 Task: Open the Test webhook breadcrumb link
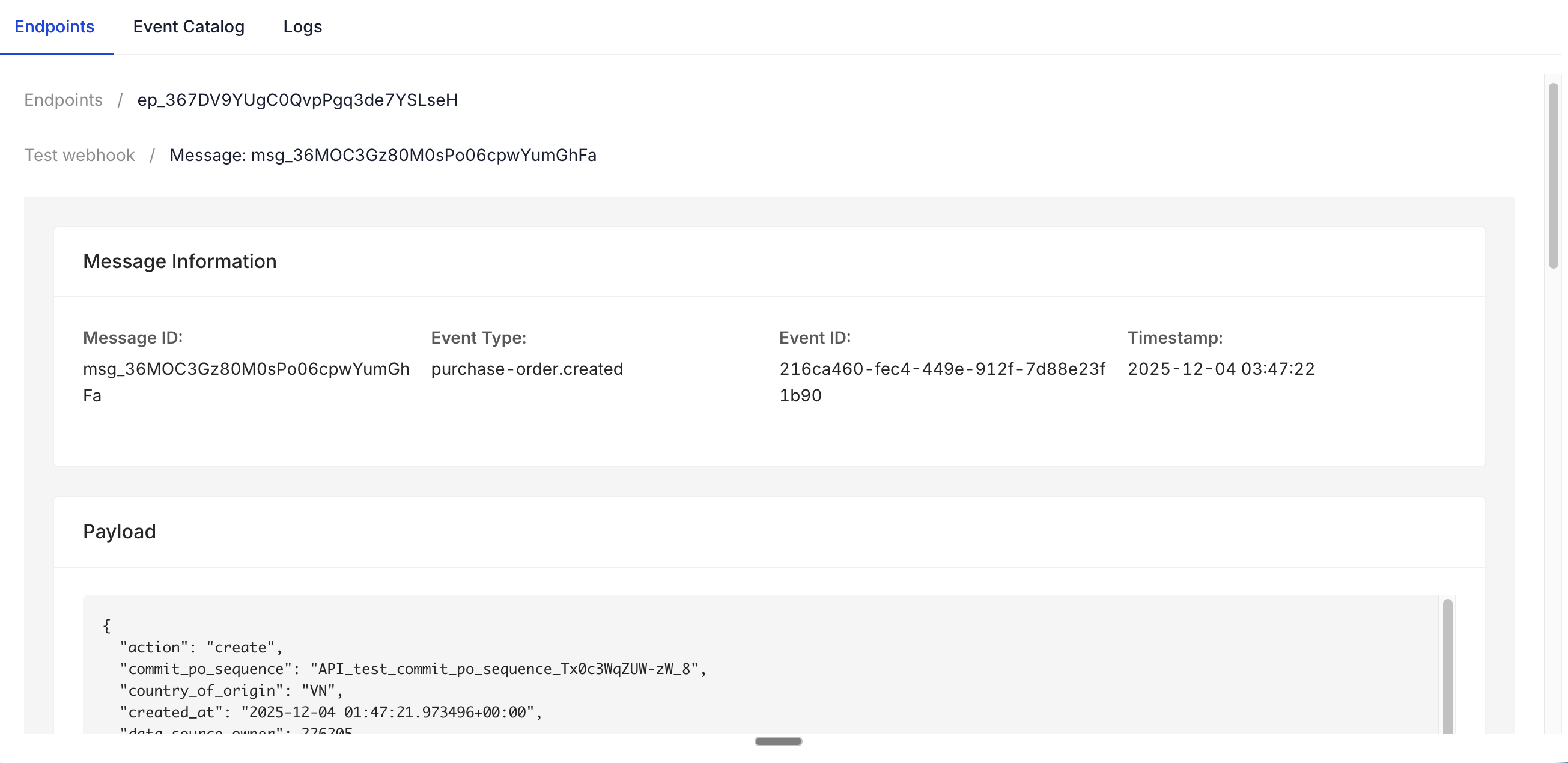tap(79, 155)
